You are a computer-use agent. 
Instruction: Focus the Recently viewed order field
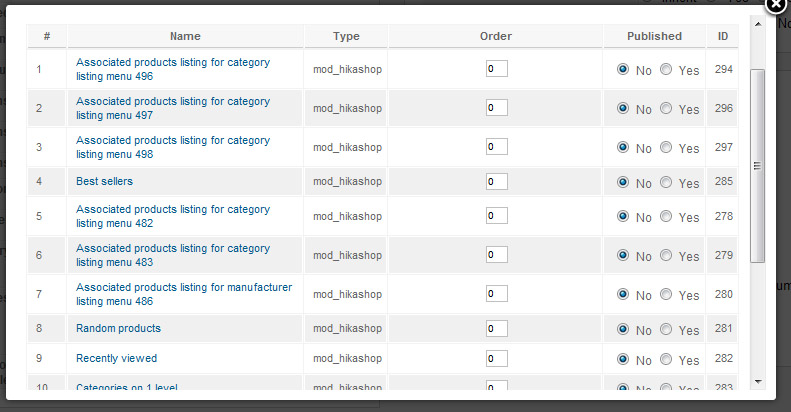[x=496, y=359]
